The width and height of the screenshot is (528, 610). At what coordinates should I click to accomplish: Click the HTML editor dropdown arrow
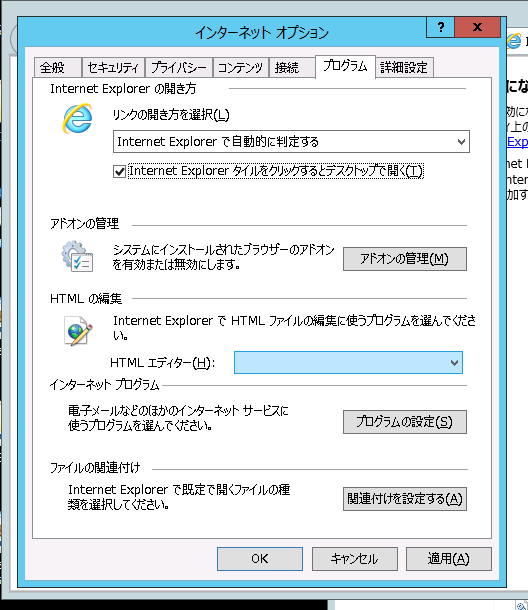[454, 363]
